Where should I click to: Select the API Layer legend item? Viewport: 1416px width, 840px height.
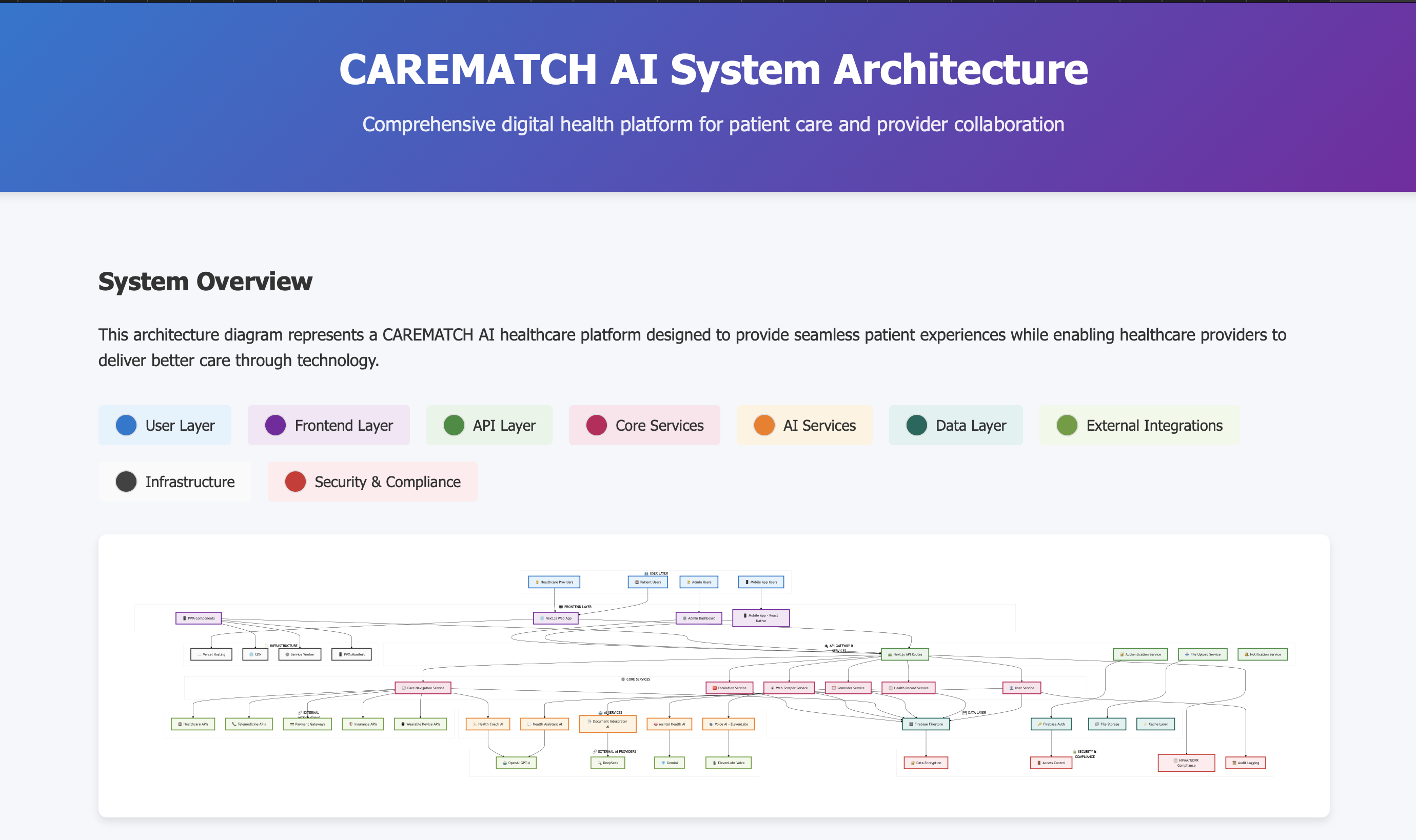pyautogui.click(x=488, y=425)
